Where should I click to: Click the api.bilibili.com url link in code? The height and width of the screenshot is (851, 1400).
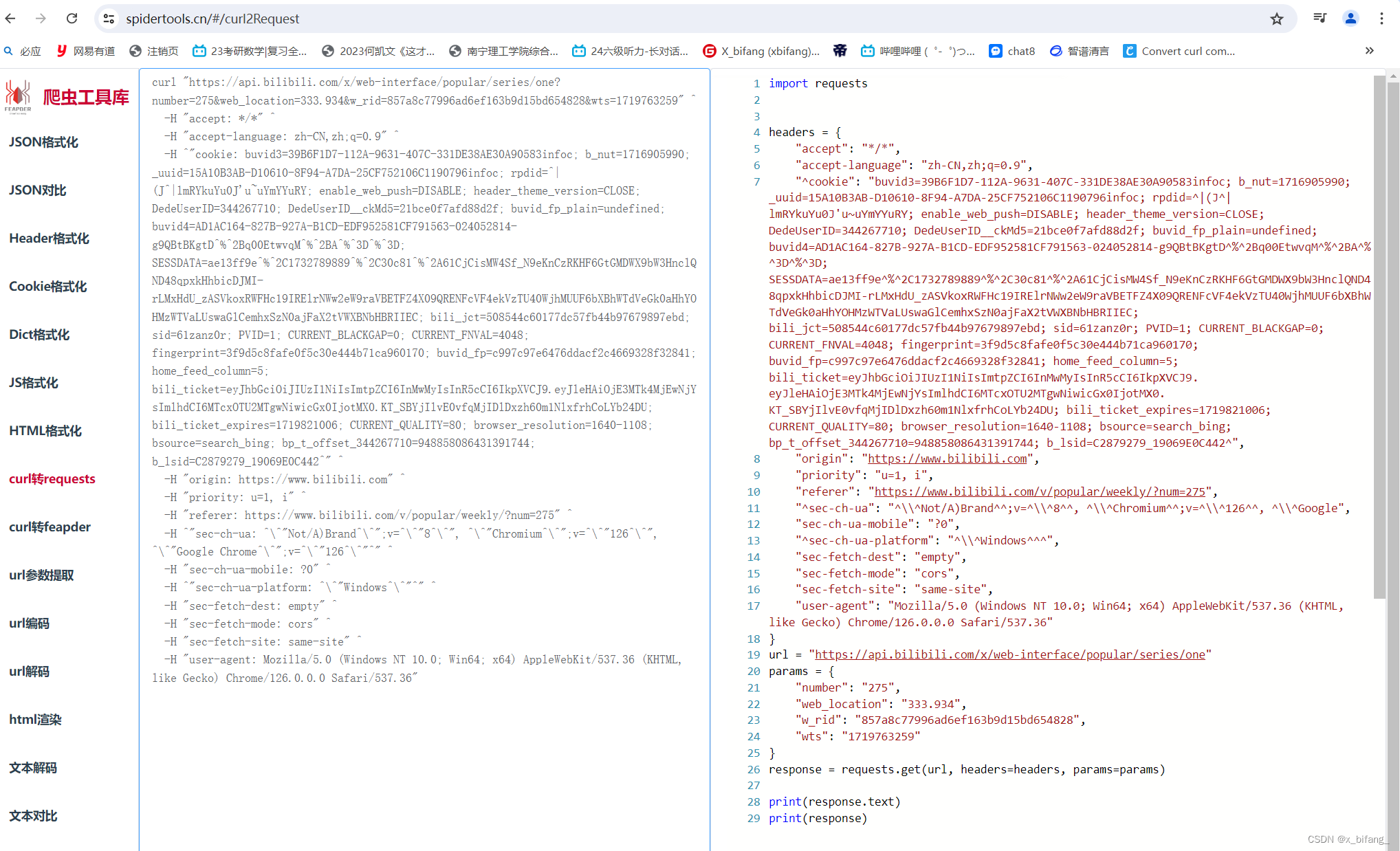click(1010, 654)
